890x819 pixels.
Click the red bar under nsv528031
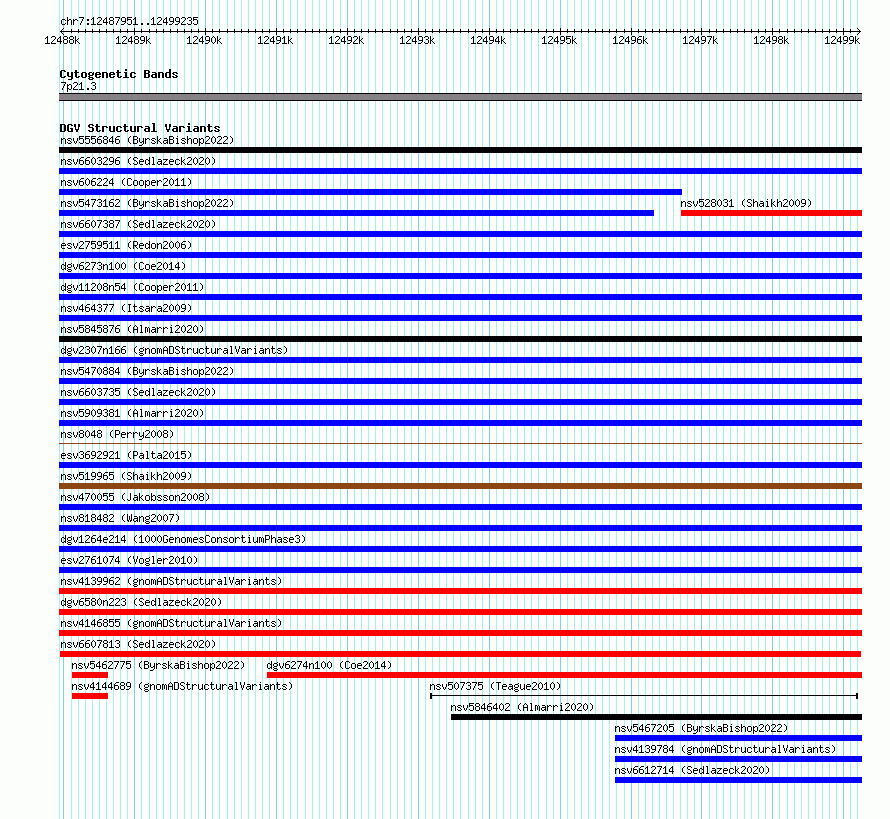(x=771, y=213)
